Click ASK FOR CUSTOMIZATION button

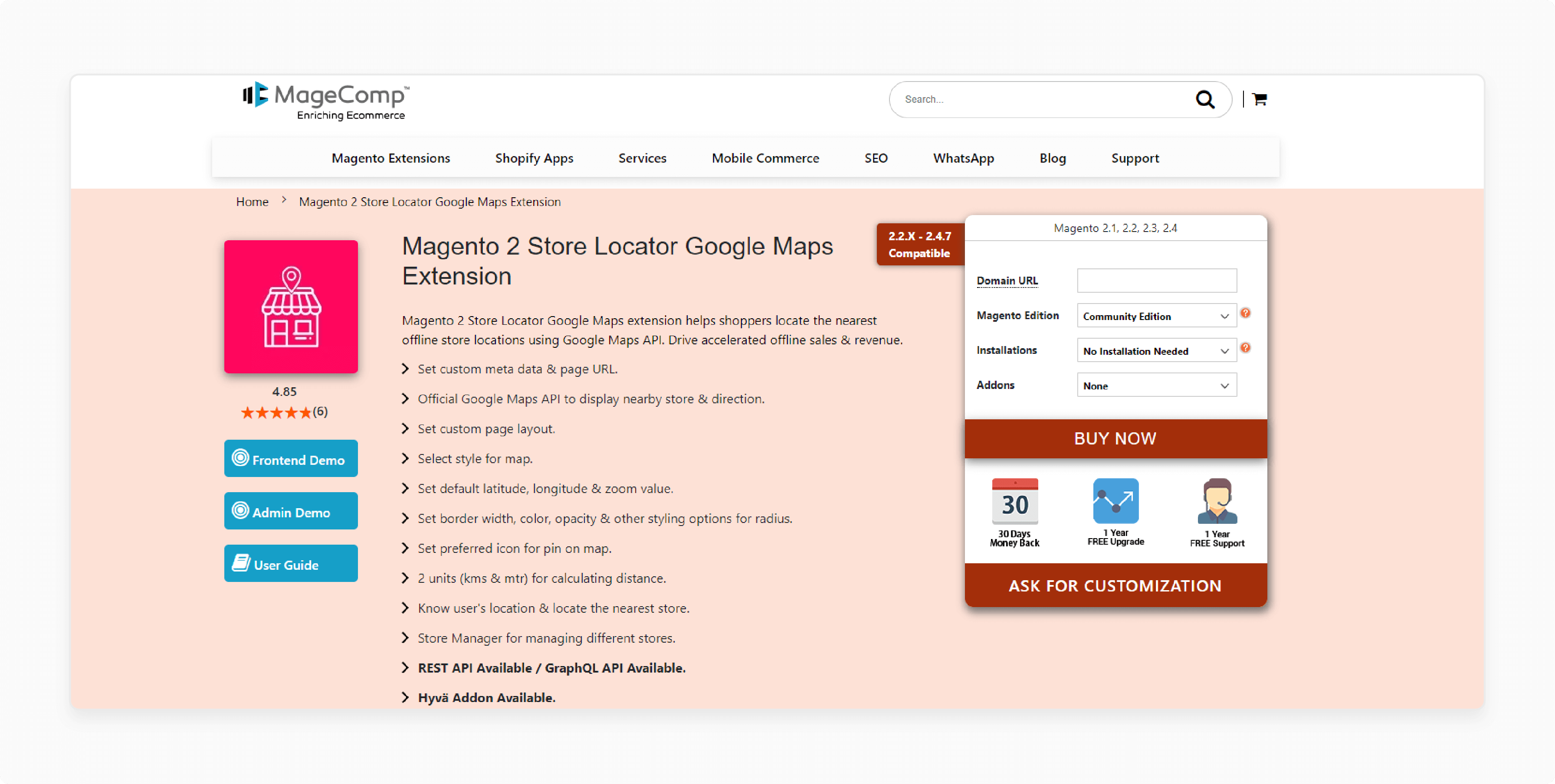click(1115, 585)
